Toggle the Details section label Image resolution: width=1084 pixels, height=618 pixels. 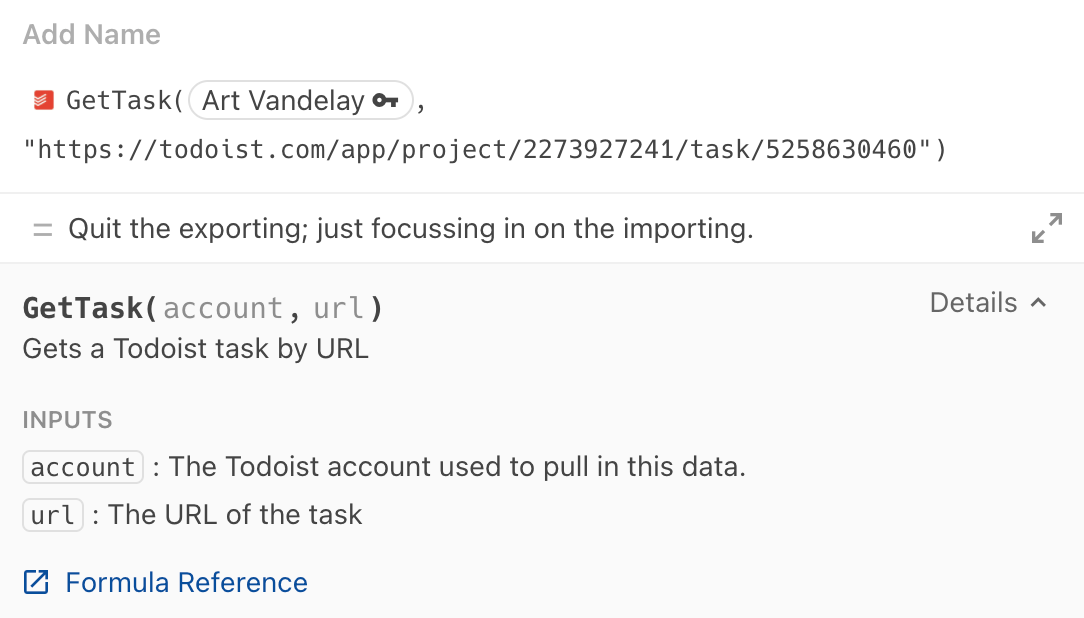pyautogui.click(x=973, y=303)
